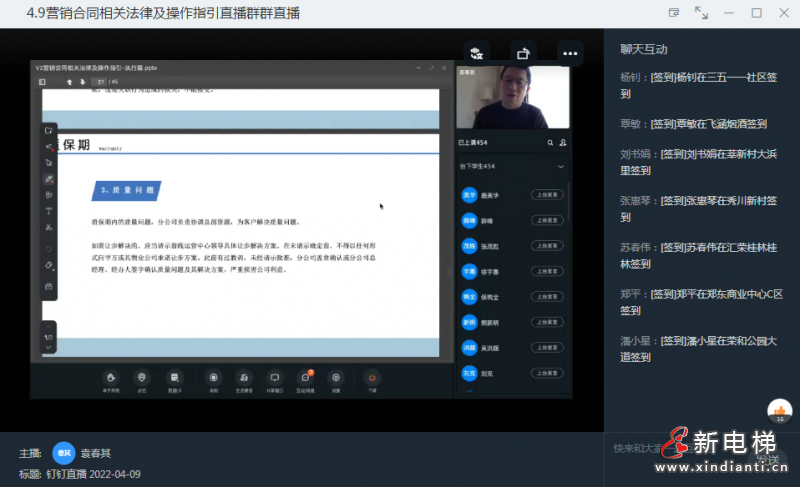Screen dimensions: 800x487
Task: Select the mouse pointer tool in annotation toolbar
Action: 48,162
